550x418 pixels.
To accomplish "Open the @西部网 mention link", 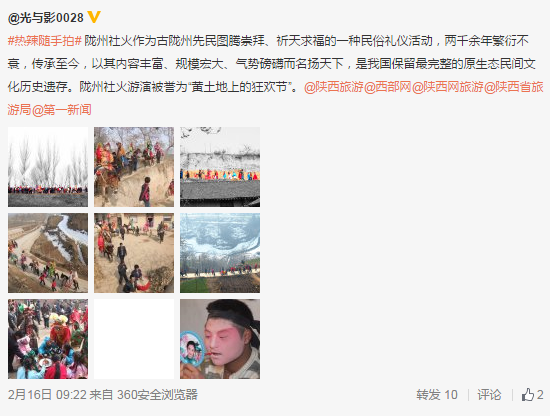I will [x=388, y=87].
